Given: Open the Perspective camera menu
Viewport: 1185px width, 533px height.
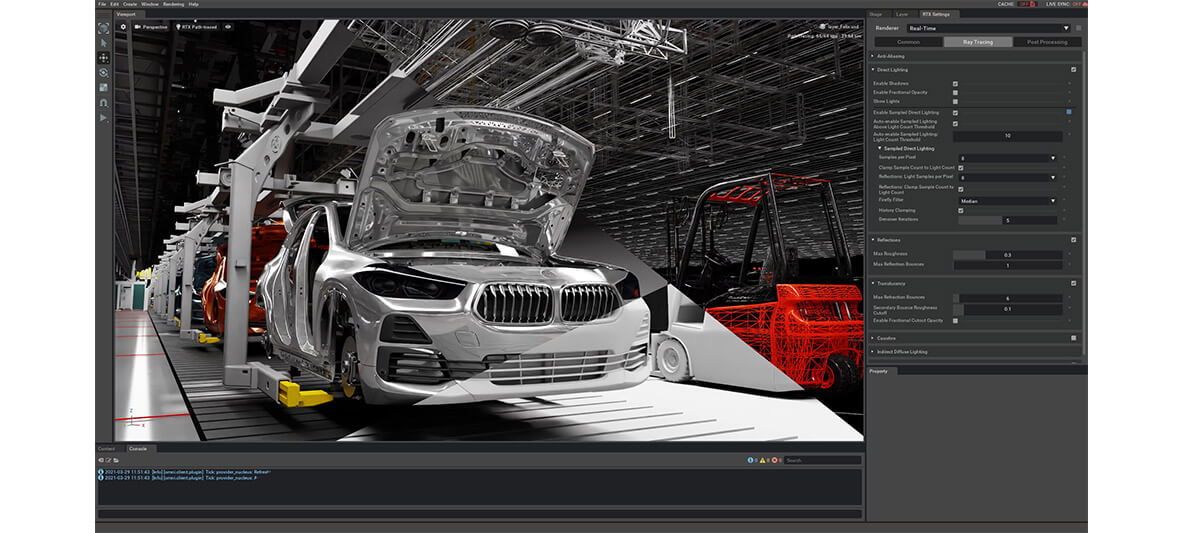Looking at the screenshot, I should coord(152,26).
